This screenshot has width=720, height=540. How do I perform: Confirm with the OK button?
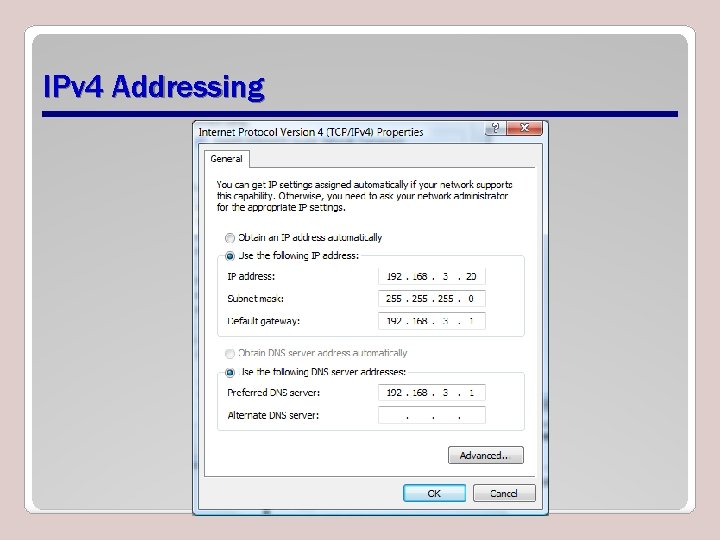[x=434, y=493]
